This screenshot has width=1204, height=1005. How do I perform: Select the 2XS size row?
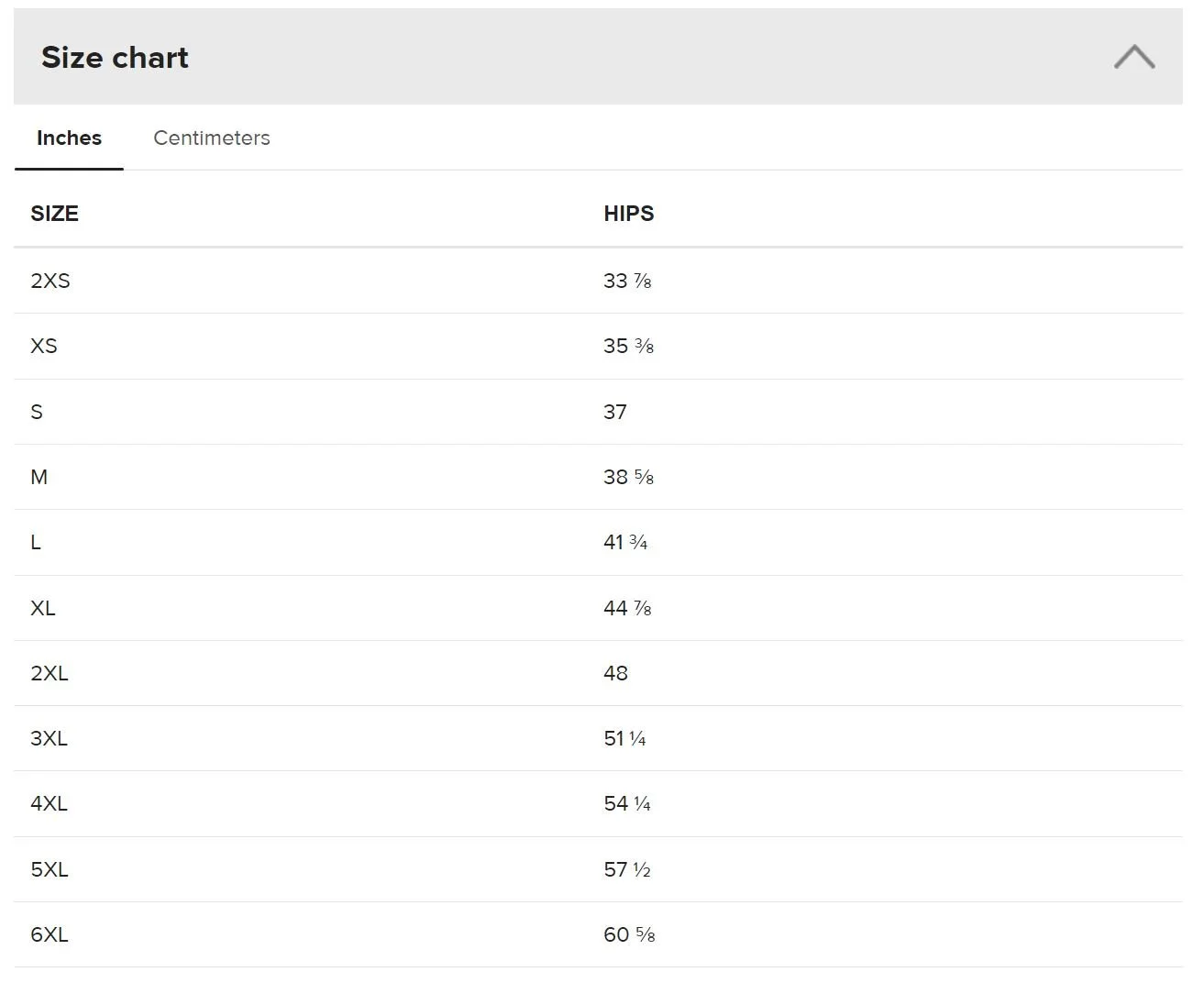point(598,281)
